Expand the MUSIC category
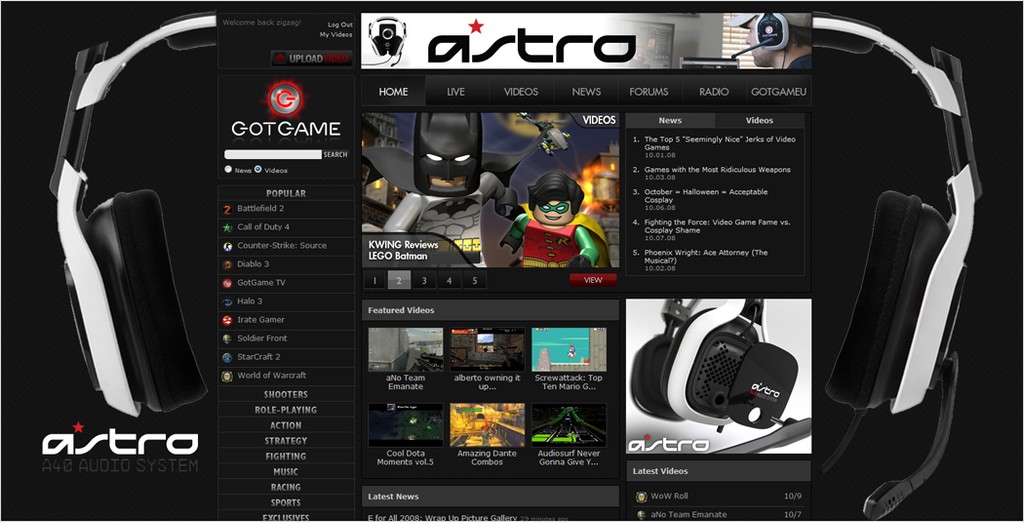Viewport: 1024px width, 522px height. (x=286, y=472)
